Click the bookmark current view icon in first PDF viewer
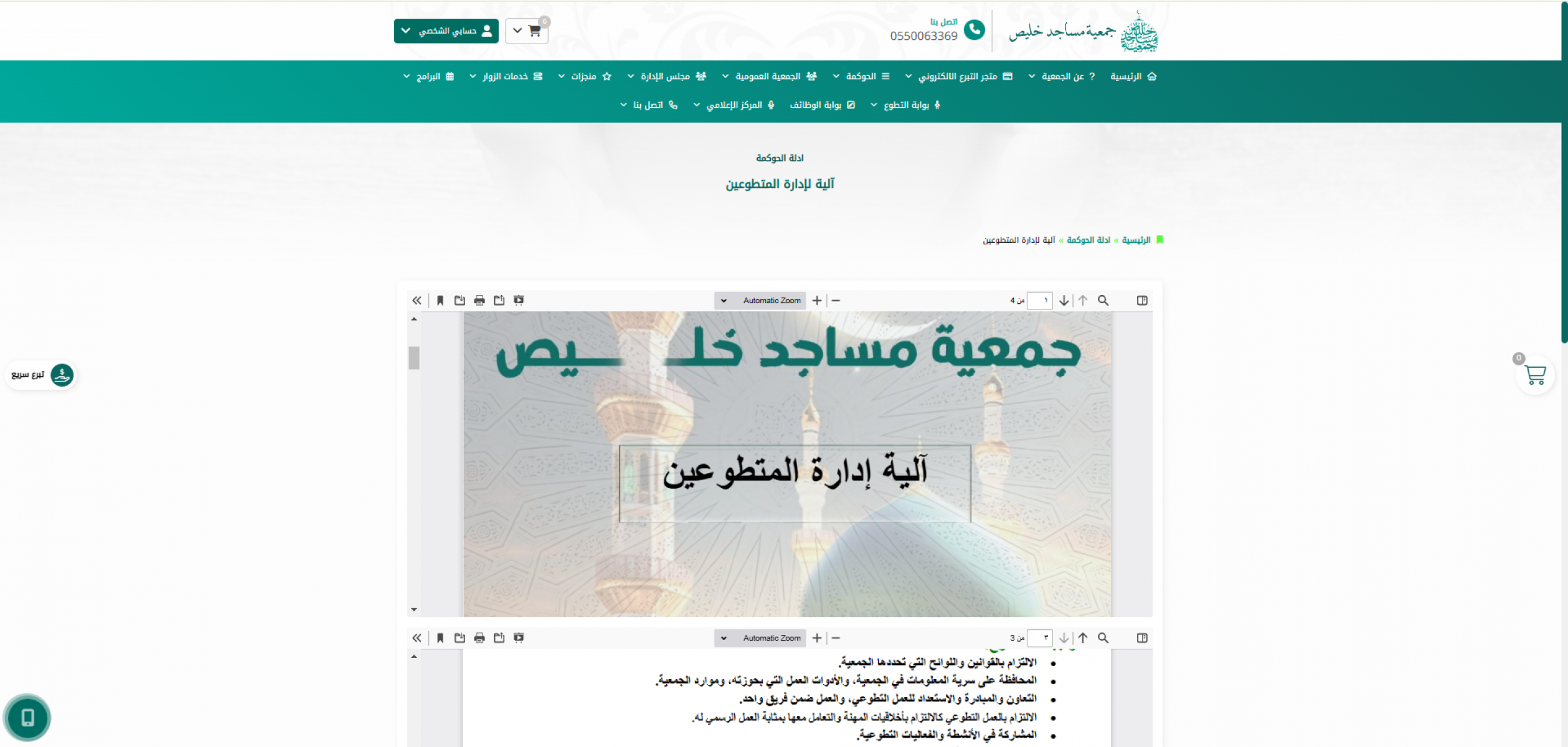The height and width of the screenshot is (747, 1568). point(440,301)
